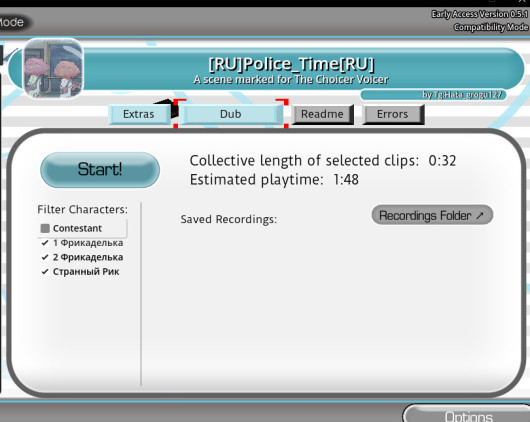The height and width of the screenshot is (422, 530).
Task: Uncheck the 1 Фрикаделька character filter
Action: click(x=82, y=243)
